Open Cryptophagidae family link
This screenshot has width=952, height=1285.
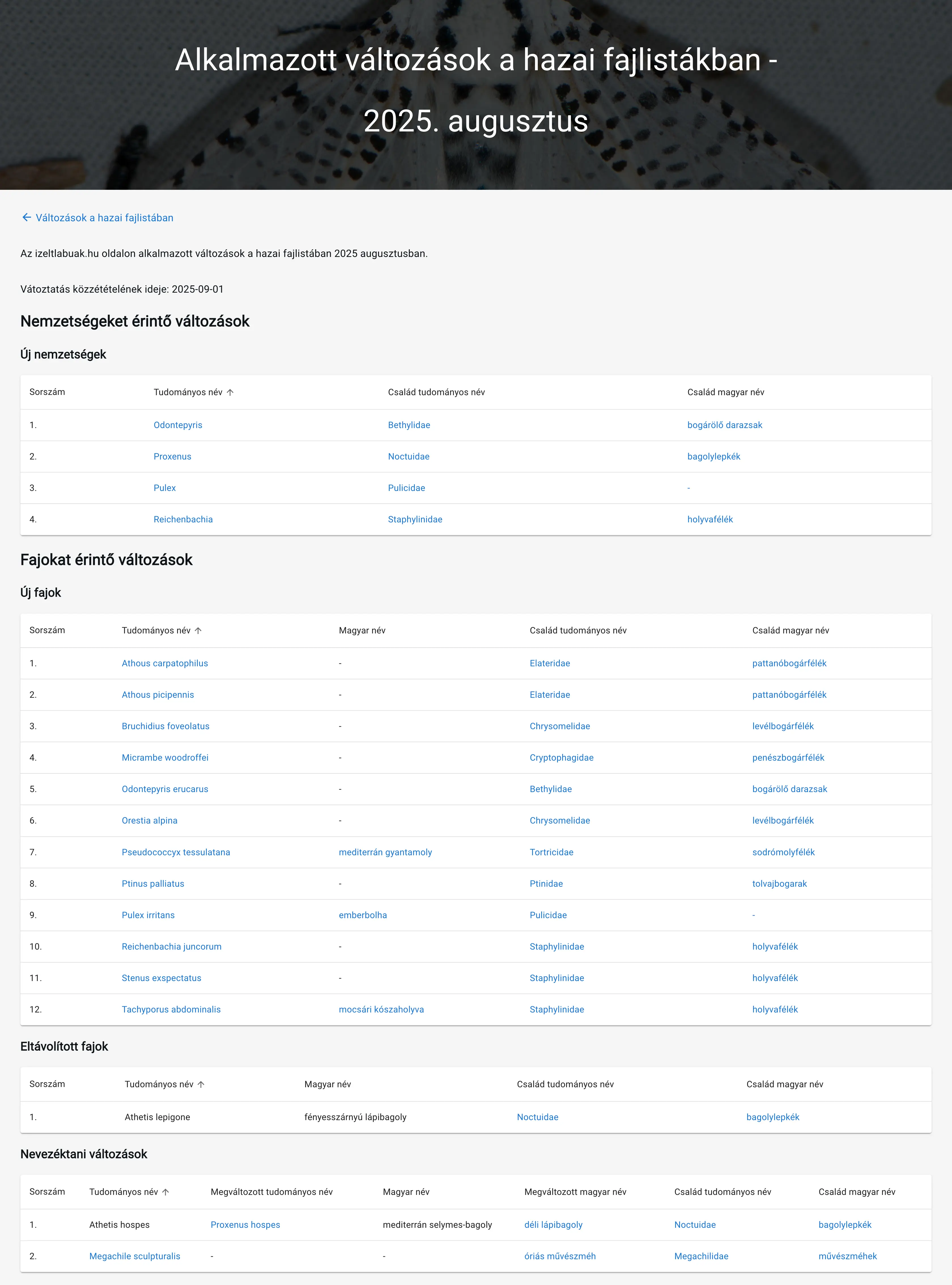tap(561, 758)
